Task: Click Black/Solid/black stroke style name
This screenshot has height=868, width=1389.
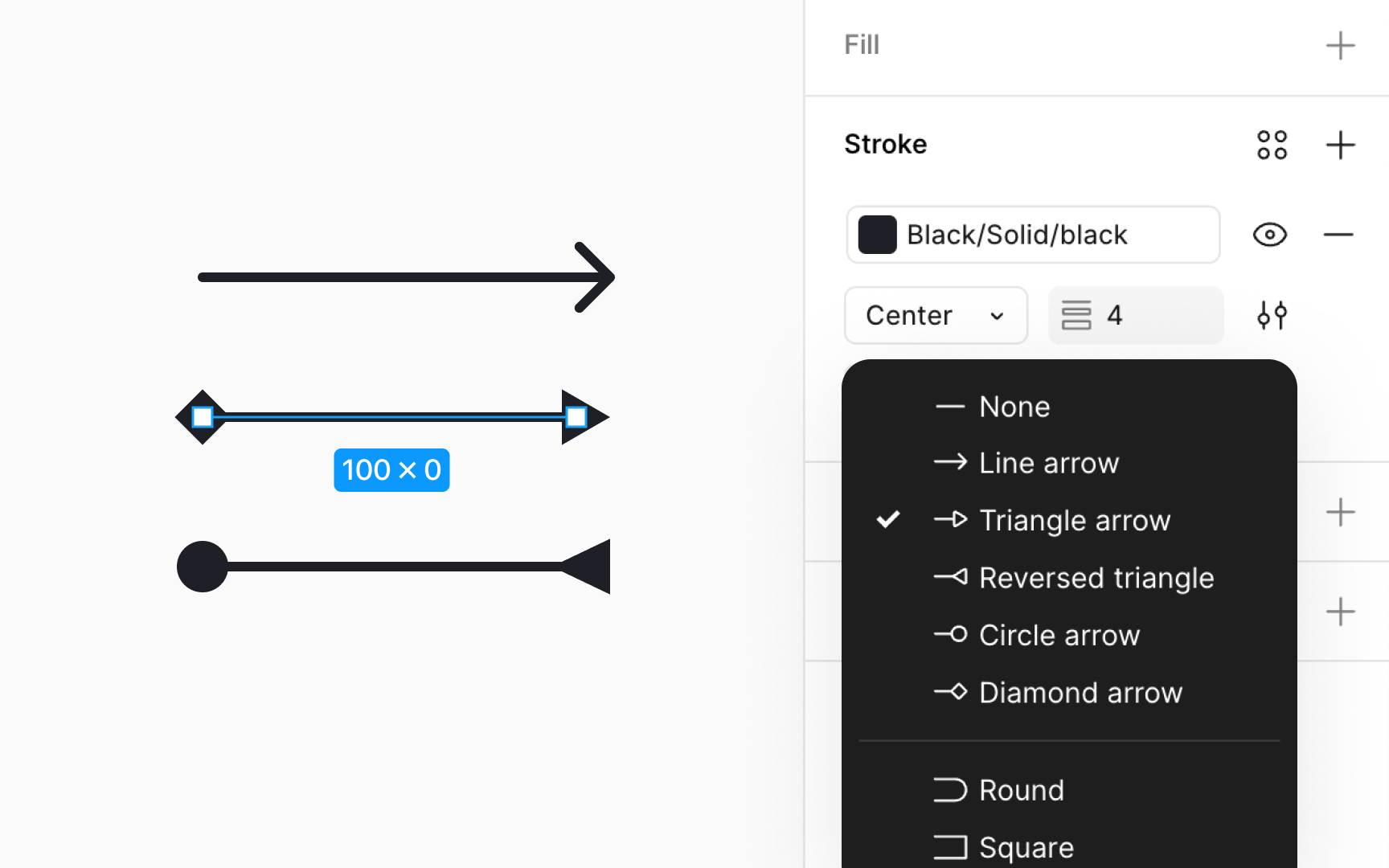Action: click(x=1017, y=235)
